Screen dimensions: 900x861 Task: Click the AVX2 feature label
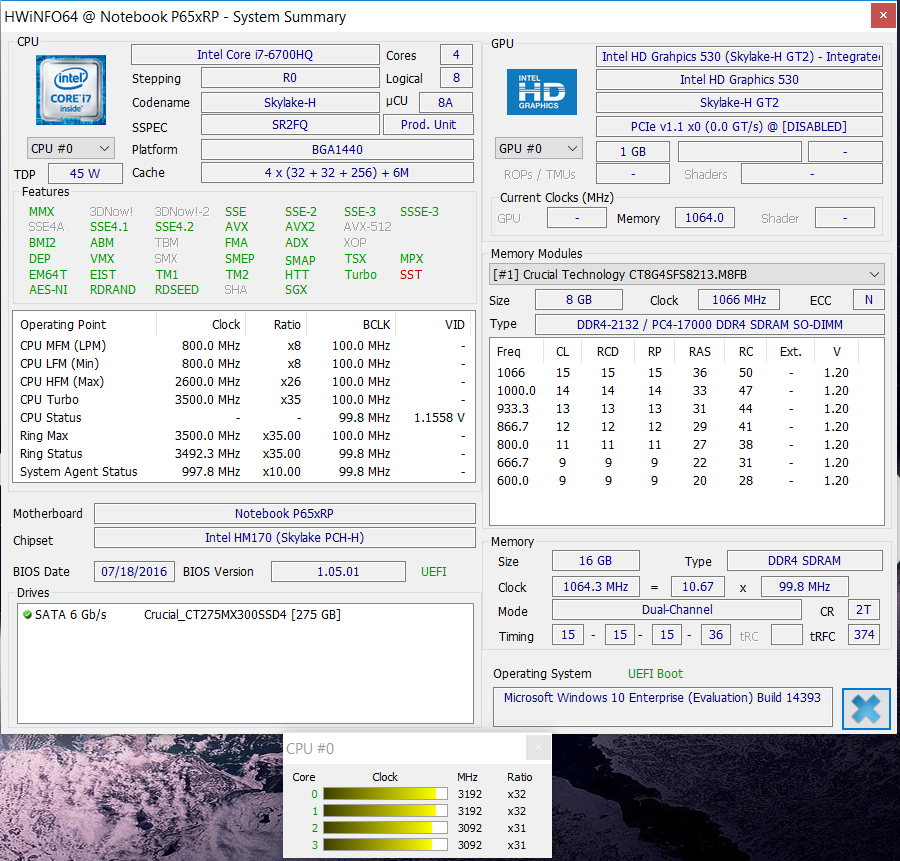click(300, 227)
